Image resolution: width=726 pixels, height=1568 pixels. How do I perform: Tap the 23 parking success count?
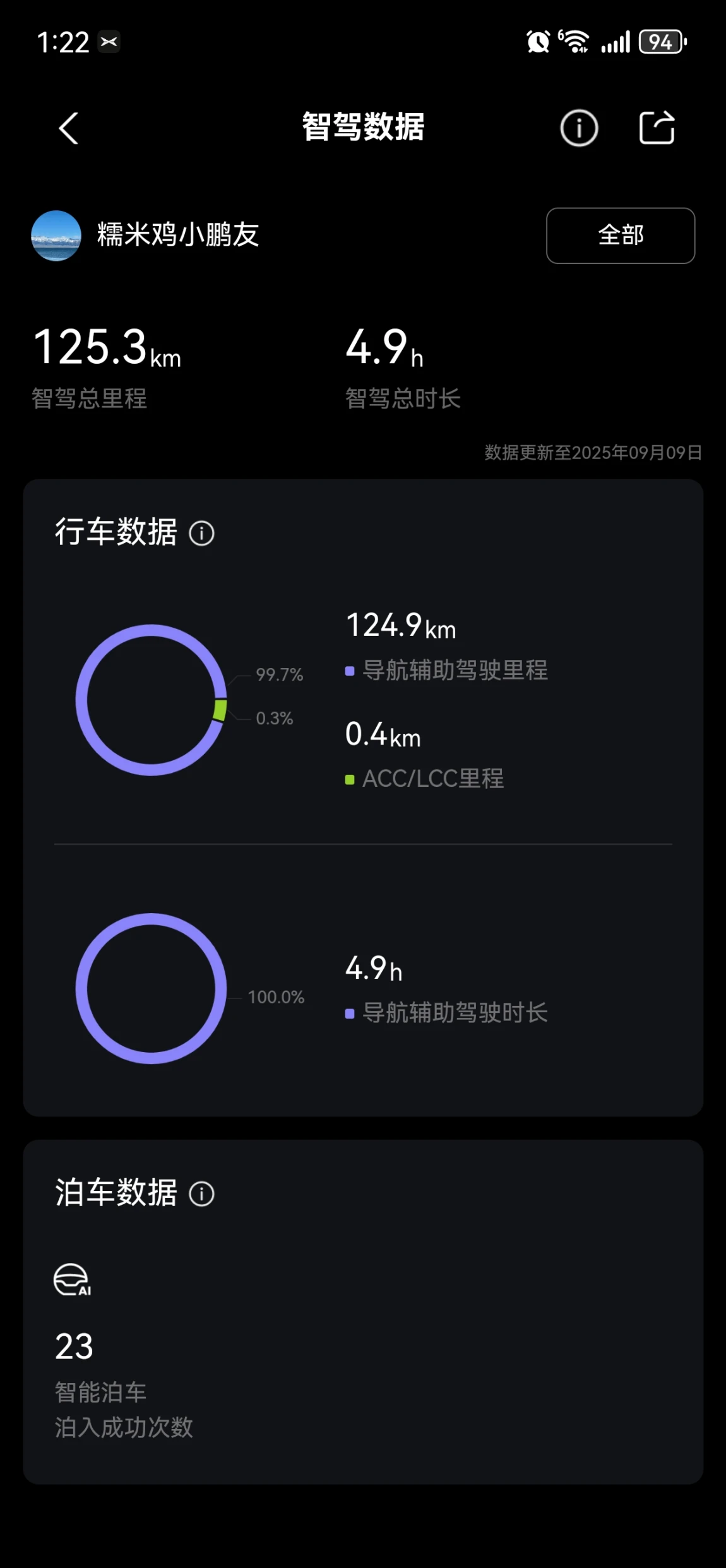[74, 1347]
